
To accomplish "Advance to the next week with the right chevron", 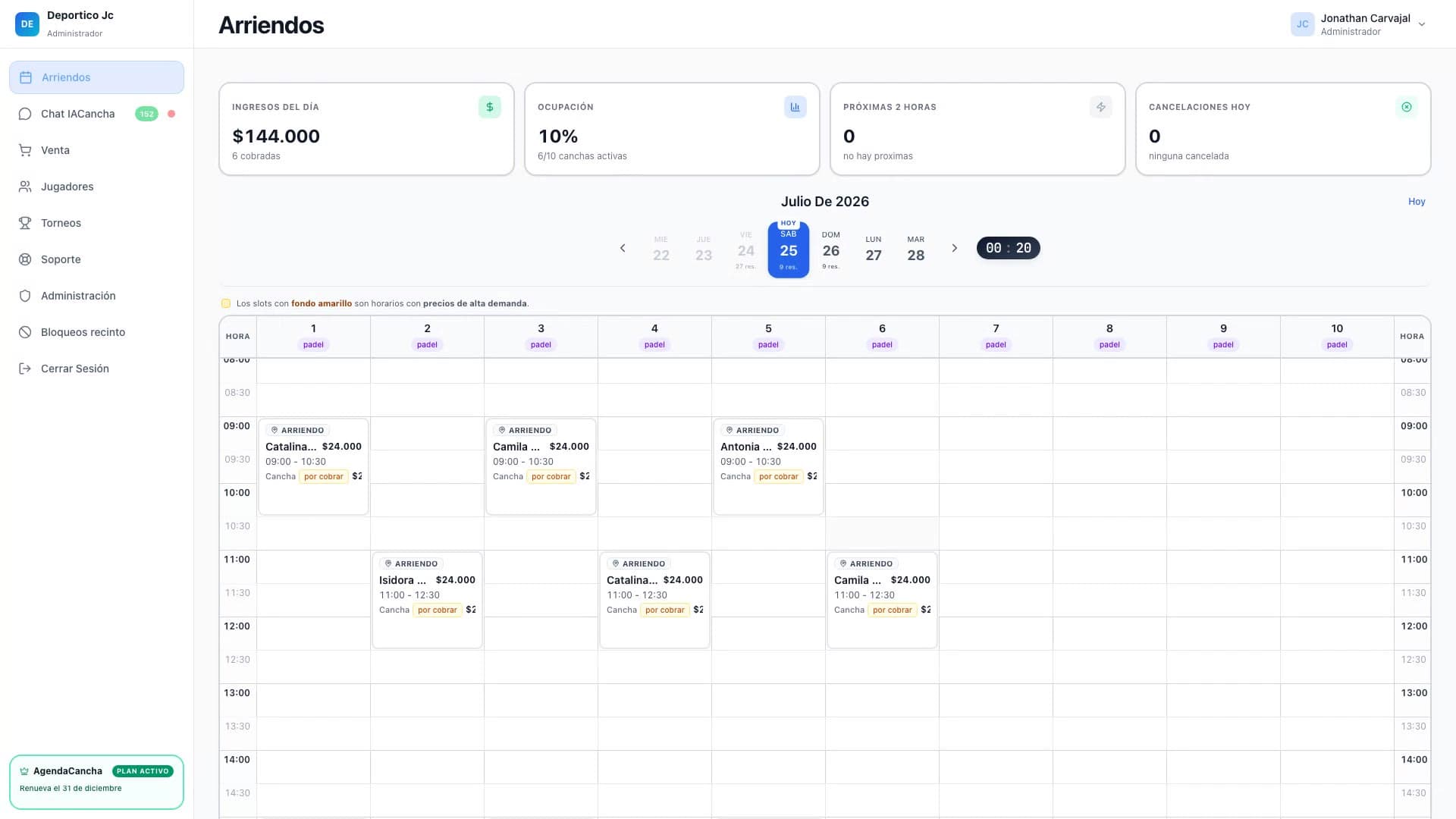I will click(955, 248).
